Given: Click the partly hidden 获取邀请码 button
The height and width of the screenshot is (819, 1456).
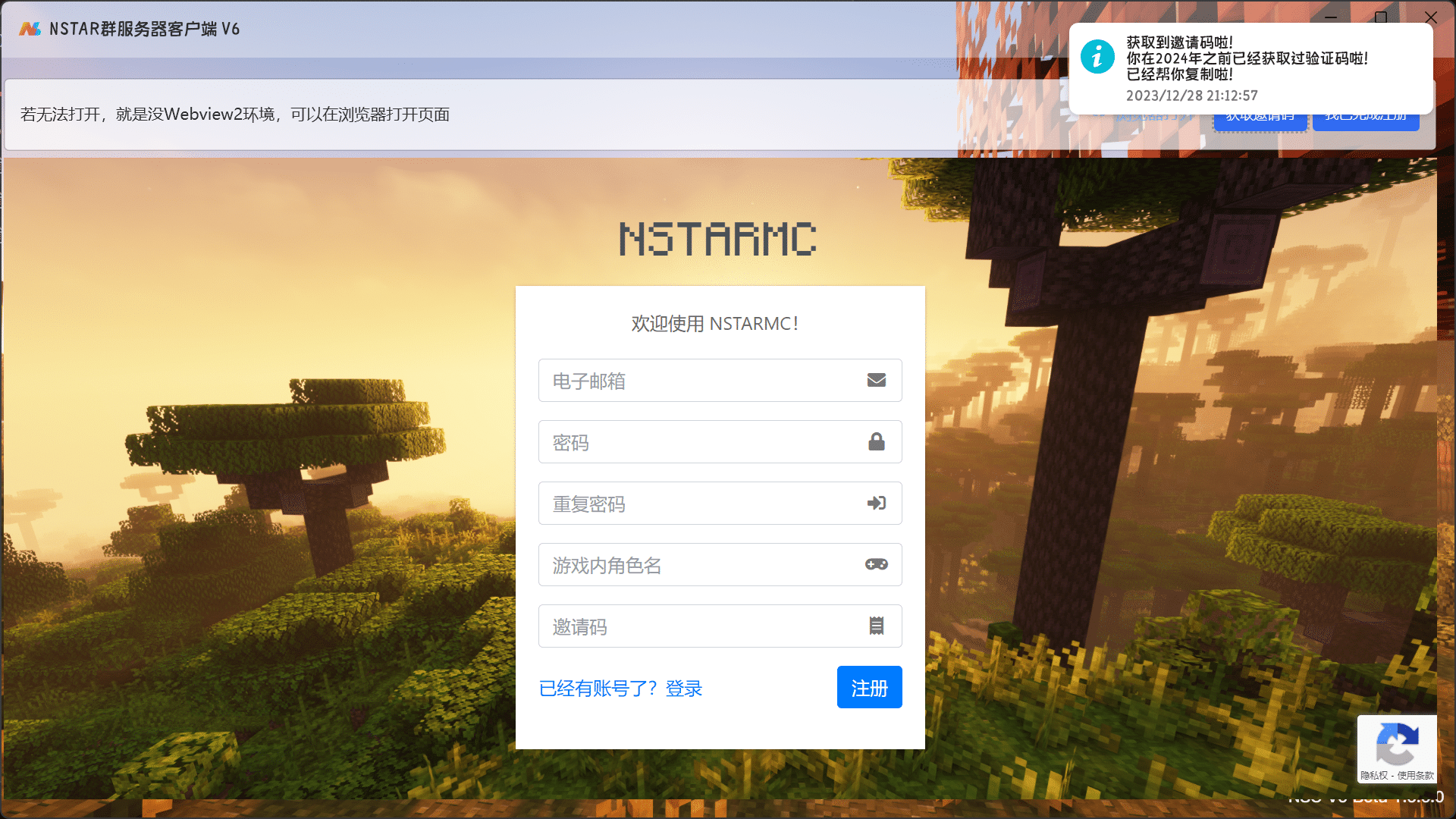Looking at the screenshot, I should tap(1260, 121).
